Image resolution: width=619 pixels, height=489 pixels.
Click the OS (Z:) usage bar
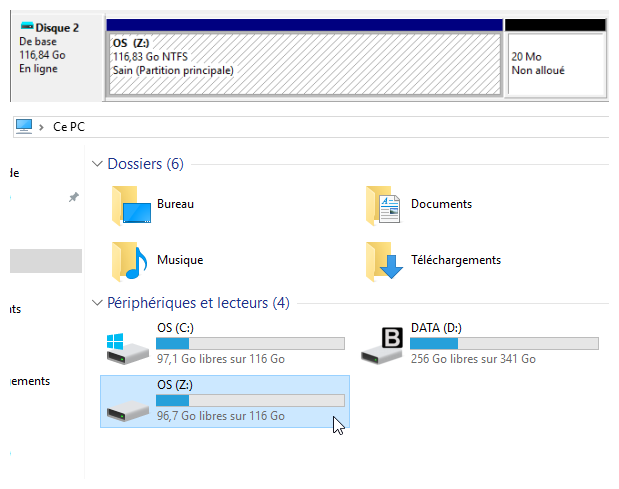250,401
